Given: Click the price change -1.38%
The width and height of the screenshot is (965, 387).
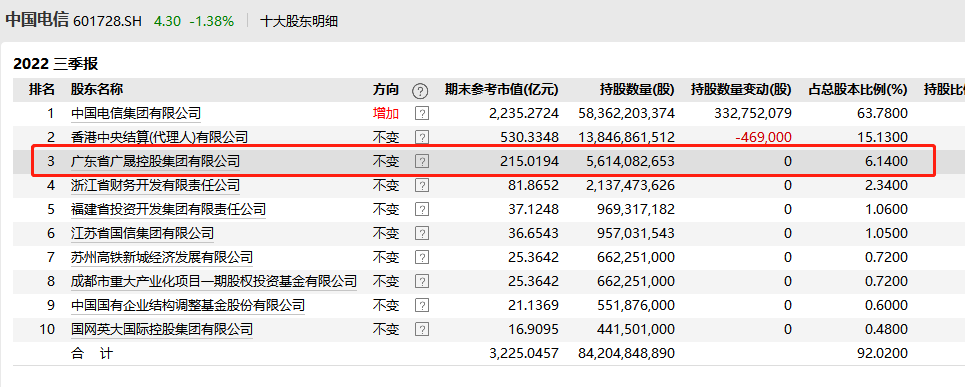Looking at the screenshot, I should coord(212,22).
